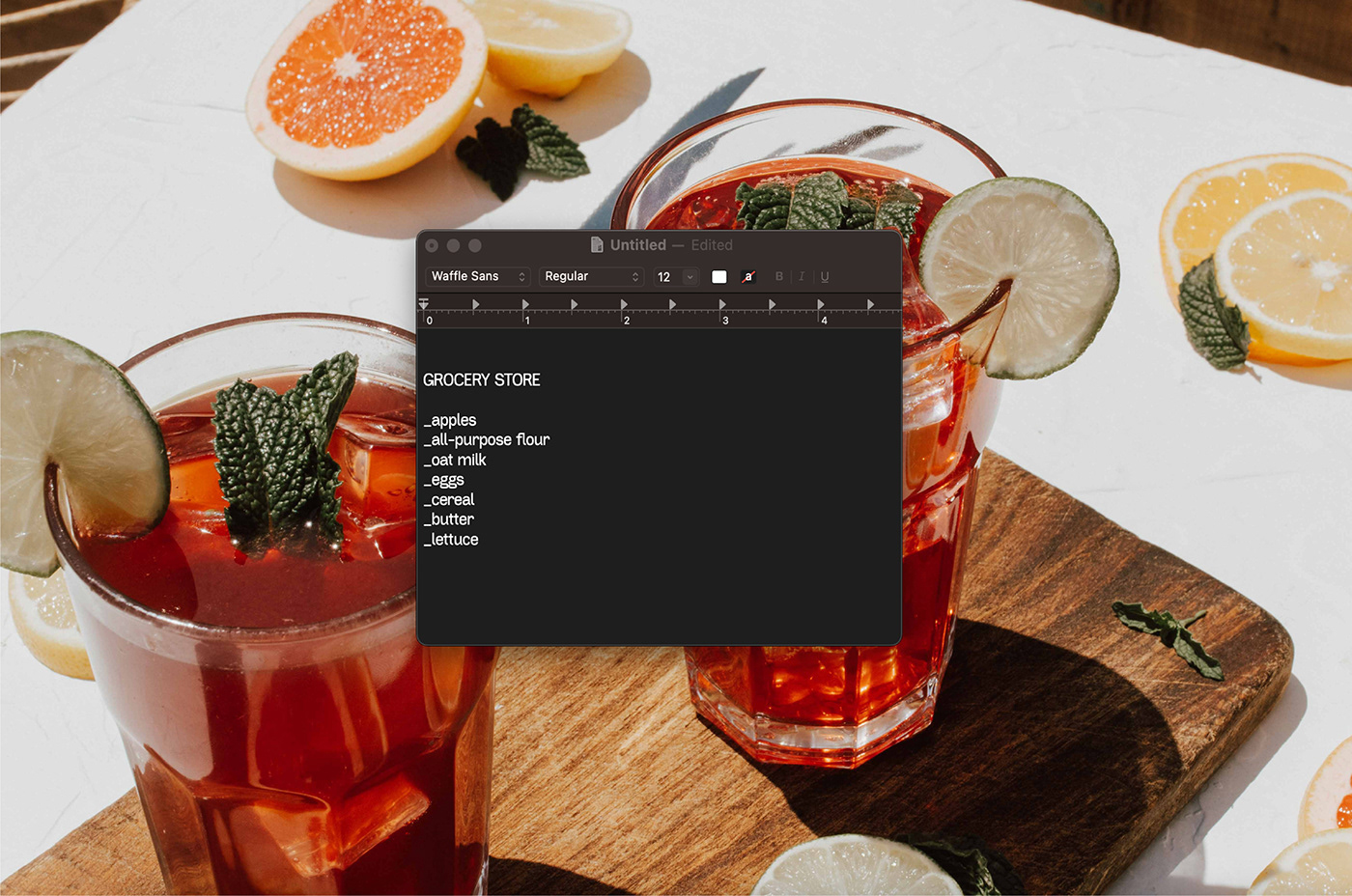Close the Untitled window

click(x=432, y=245)
